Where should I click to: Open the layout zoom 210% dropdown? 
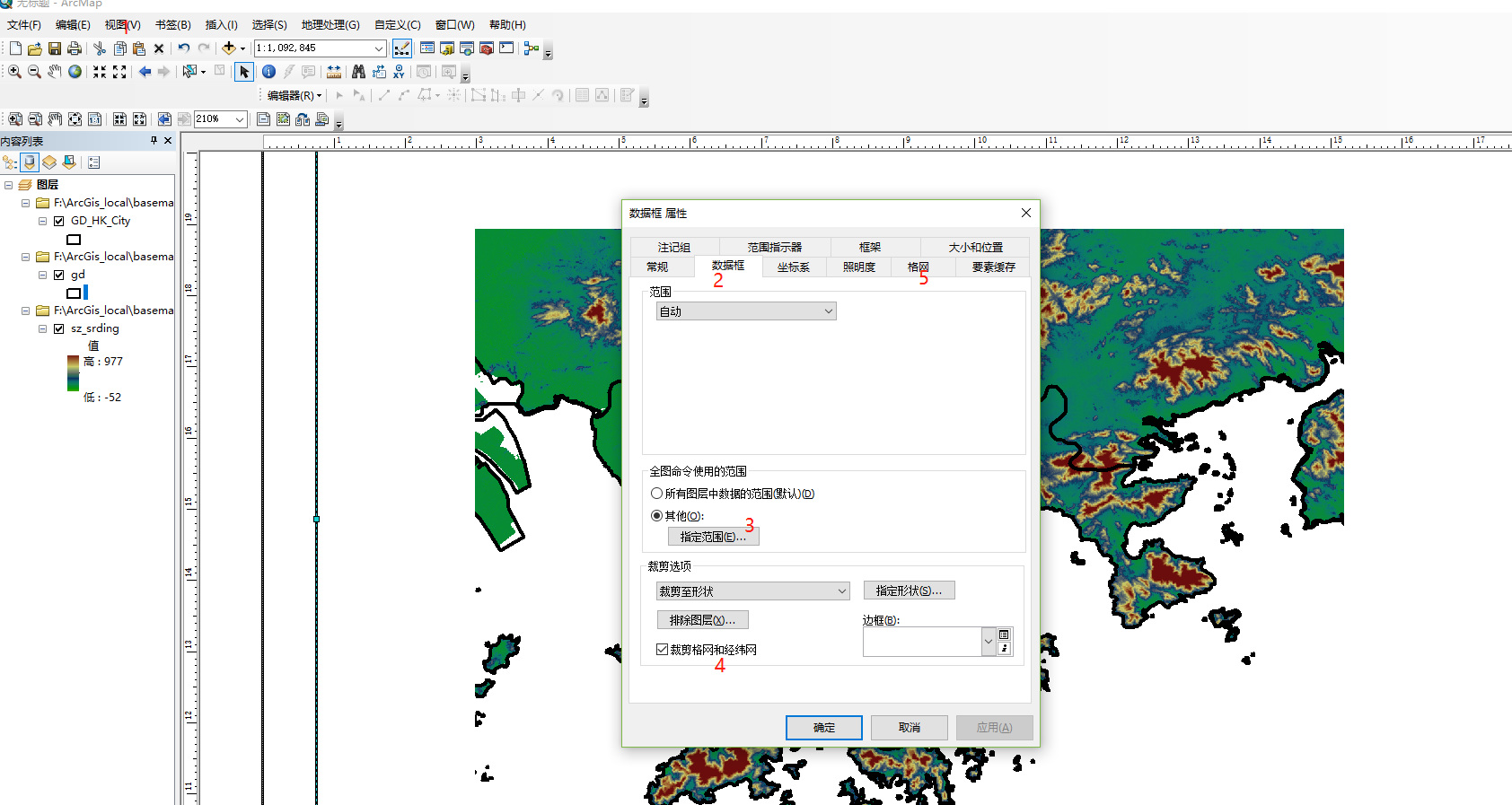tap(240, 118)
